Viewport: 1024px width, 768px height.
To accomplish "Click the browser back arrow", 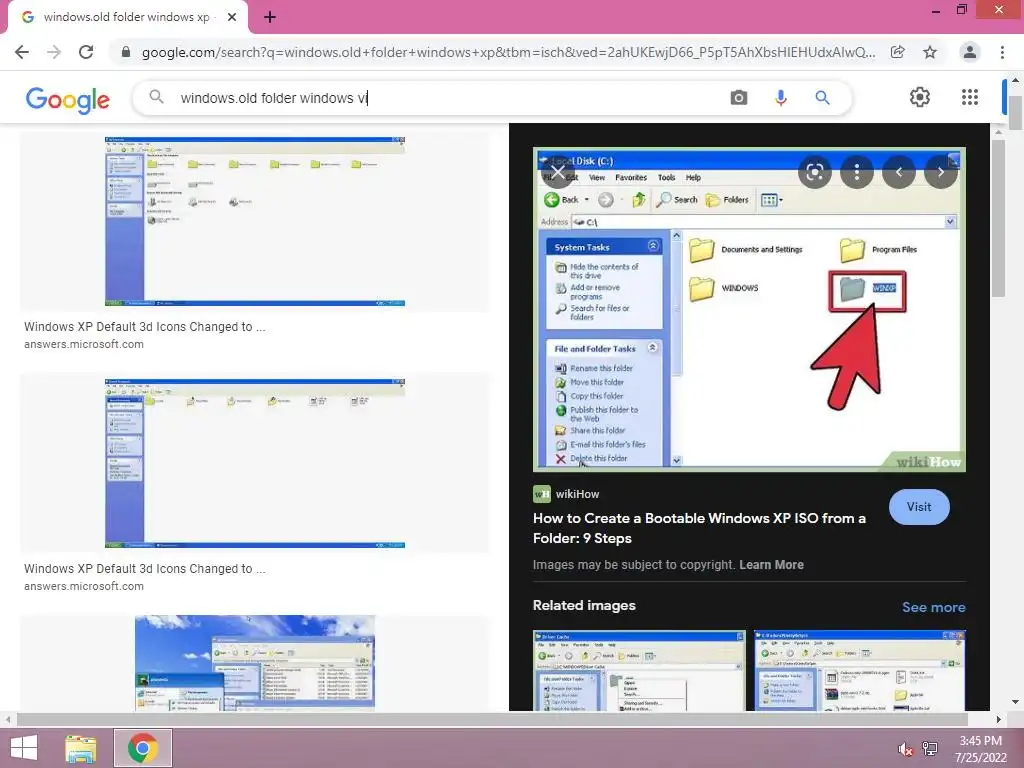I will click(x=22, y=52).
